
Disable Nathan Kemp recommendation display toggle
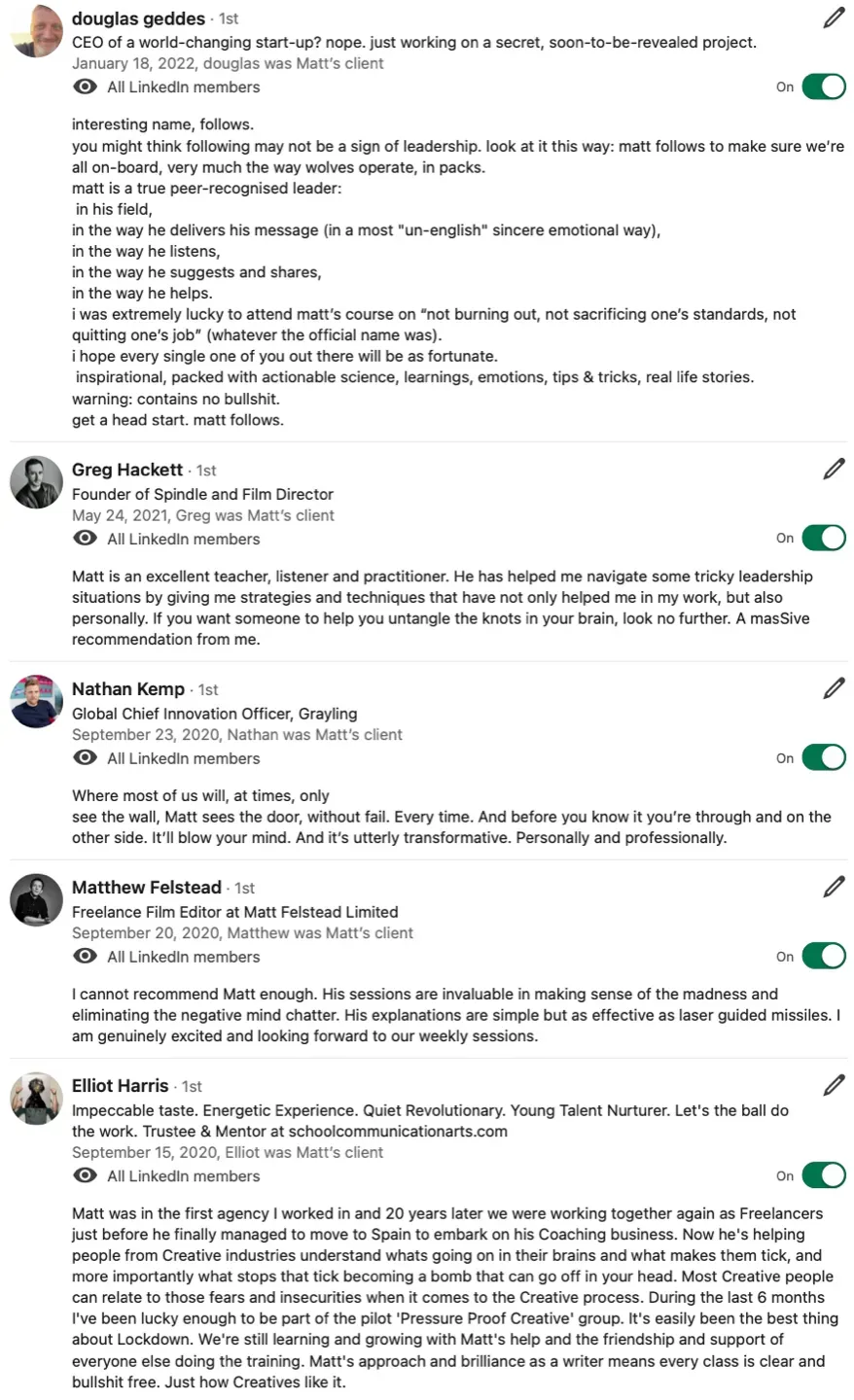824,757
